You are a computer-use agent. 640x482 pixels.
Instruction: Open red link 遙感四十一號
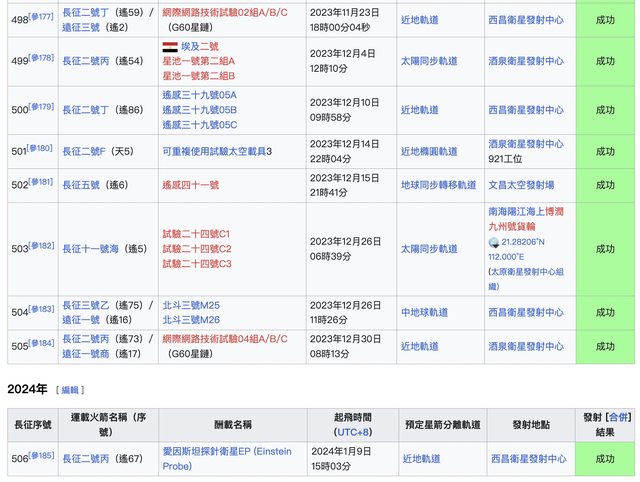[191, 185]
